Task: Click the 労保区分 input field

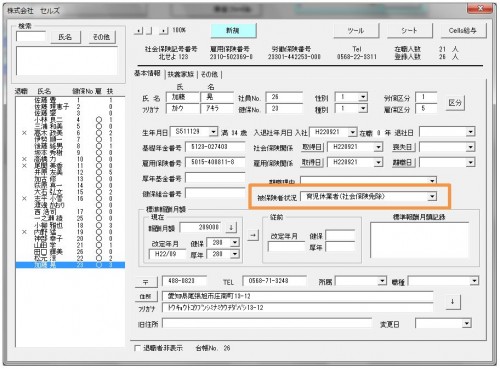Action: tap(426, 97)
